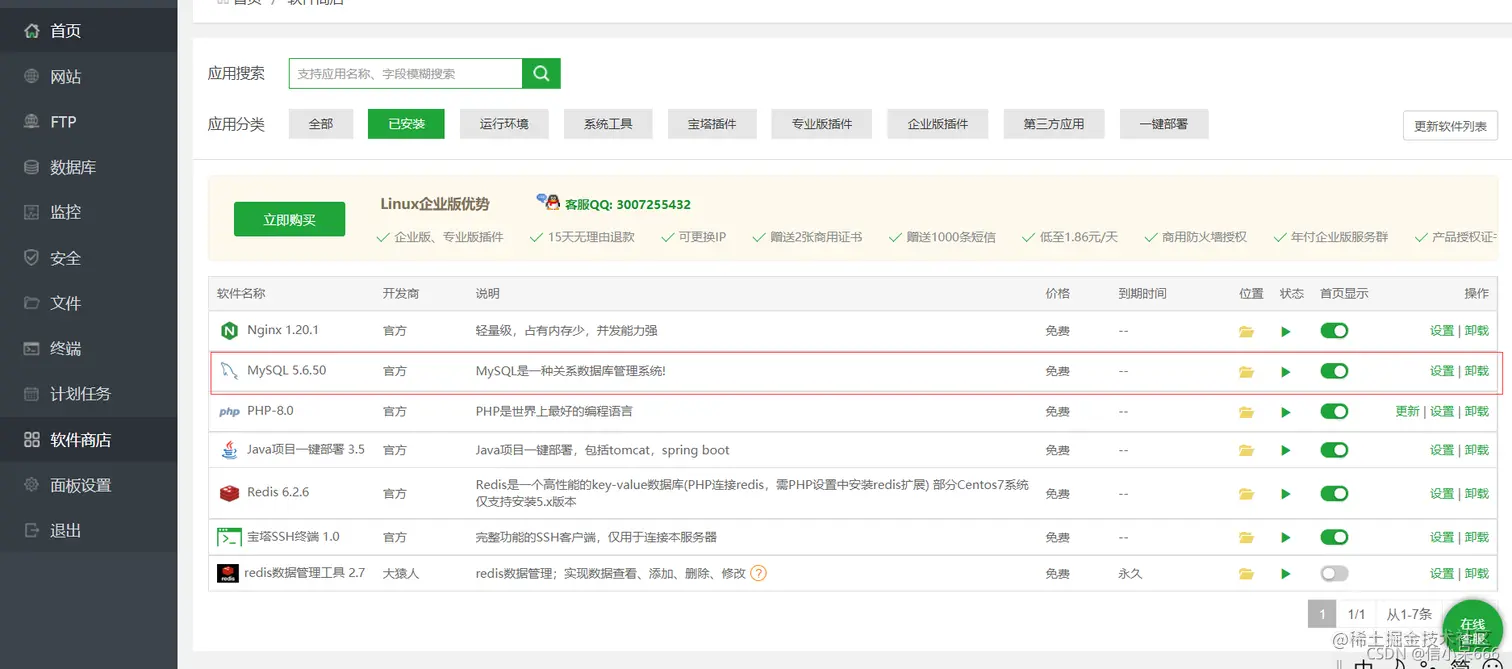Toggle PHP-8.0 homepage display switch
This screenshot has width=1512, height=669.
[1334, 411]
